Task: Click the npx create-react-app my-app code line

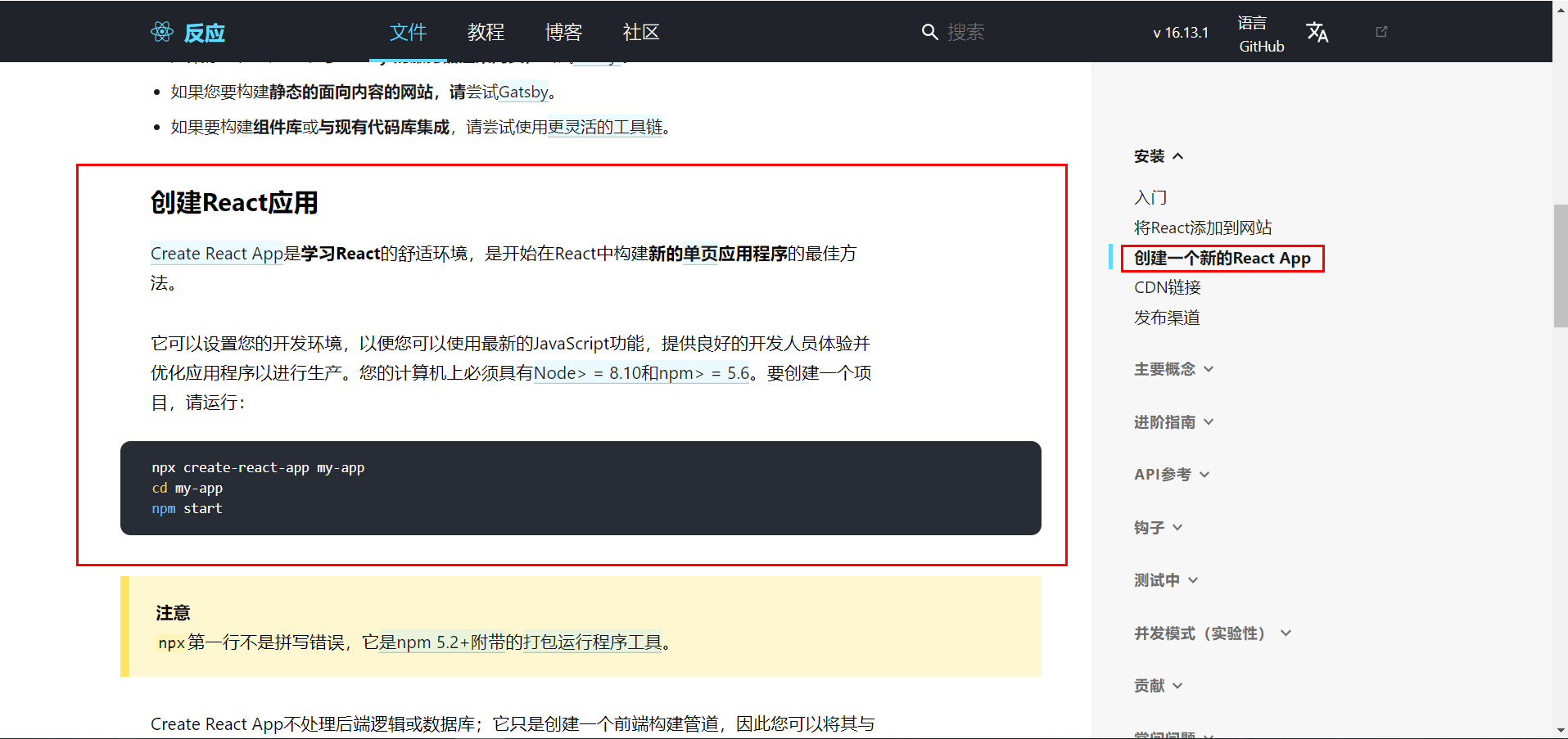Action: [258, 468]
